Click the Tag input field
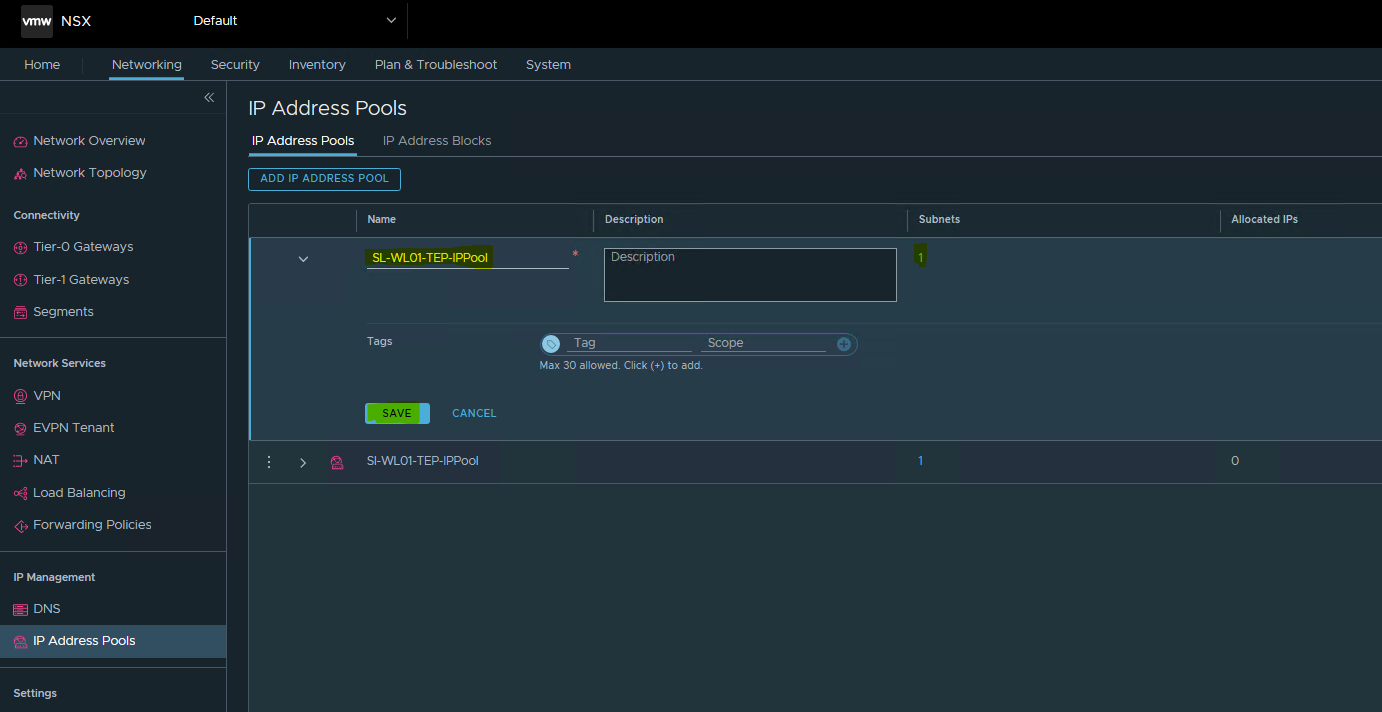The width and height of the screenshot is (1382, 712). pyautogui.click(x=629, y=343)
